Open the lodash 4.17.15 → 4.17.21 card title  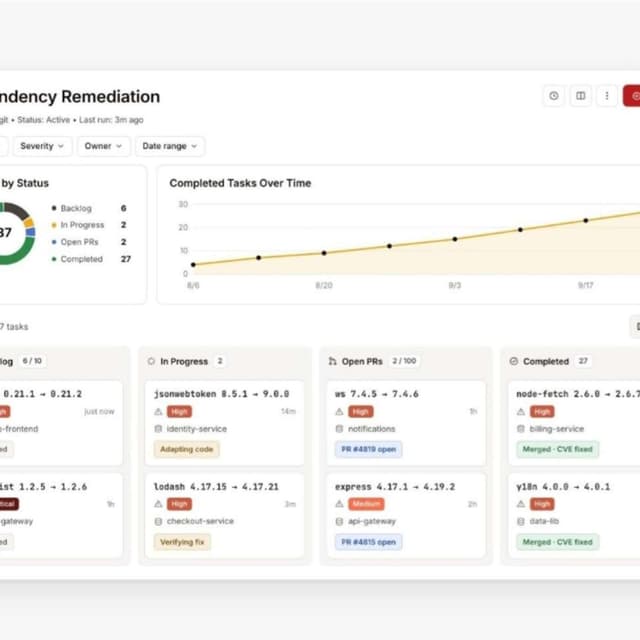point(216,487)
